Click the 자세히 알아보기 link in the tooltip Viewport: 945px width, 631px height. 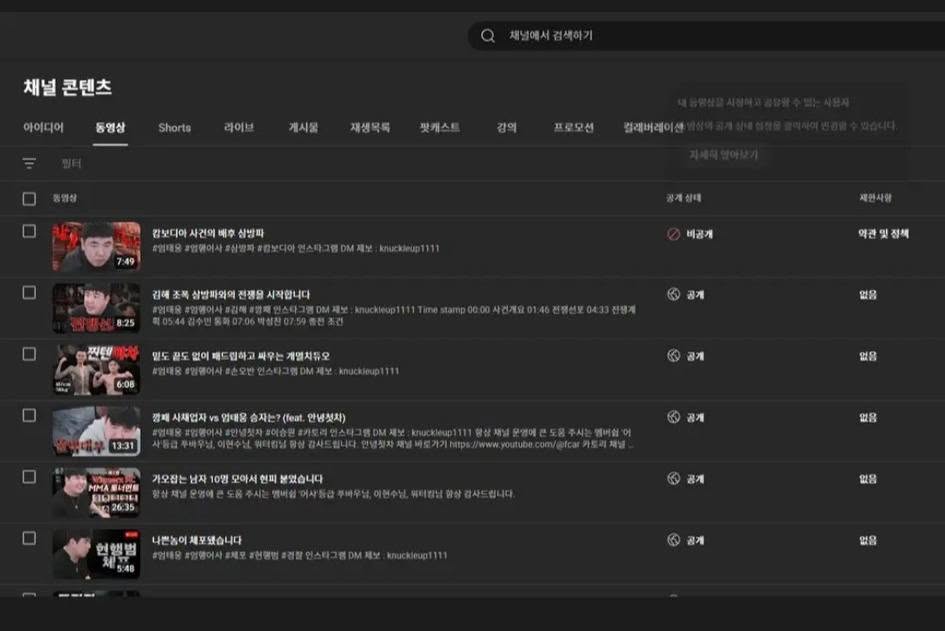click(723, 155)
